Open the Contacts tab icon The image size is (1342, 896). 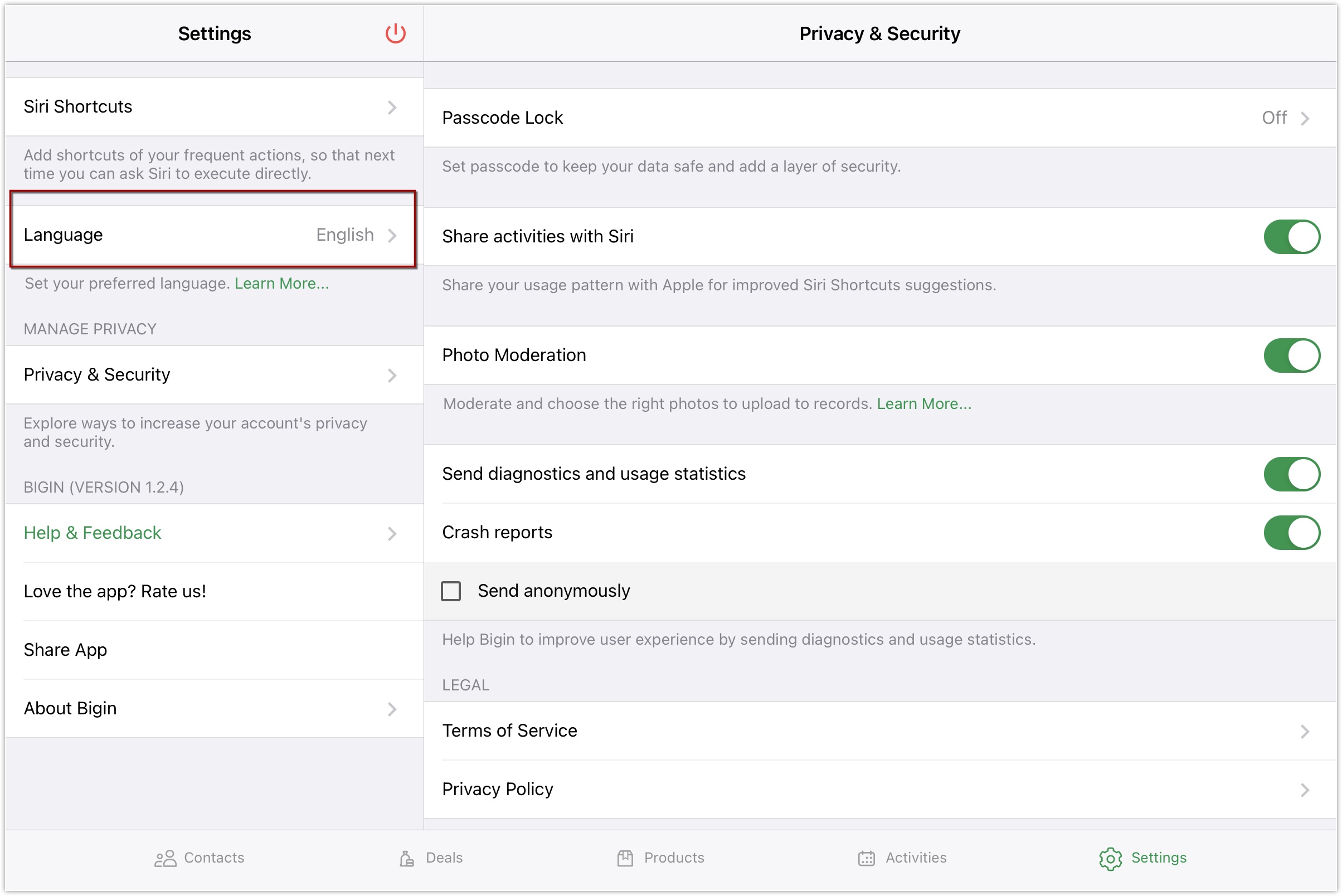coord(165,858)
